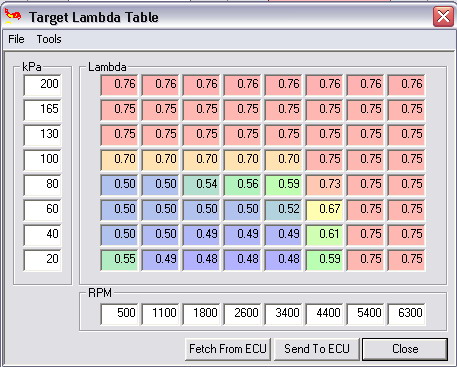This screenshot has height=367, width=457.
Task: Select the 0.76 cell for 200 kPa, 500 RPM
Action: (119, 85)
